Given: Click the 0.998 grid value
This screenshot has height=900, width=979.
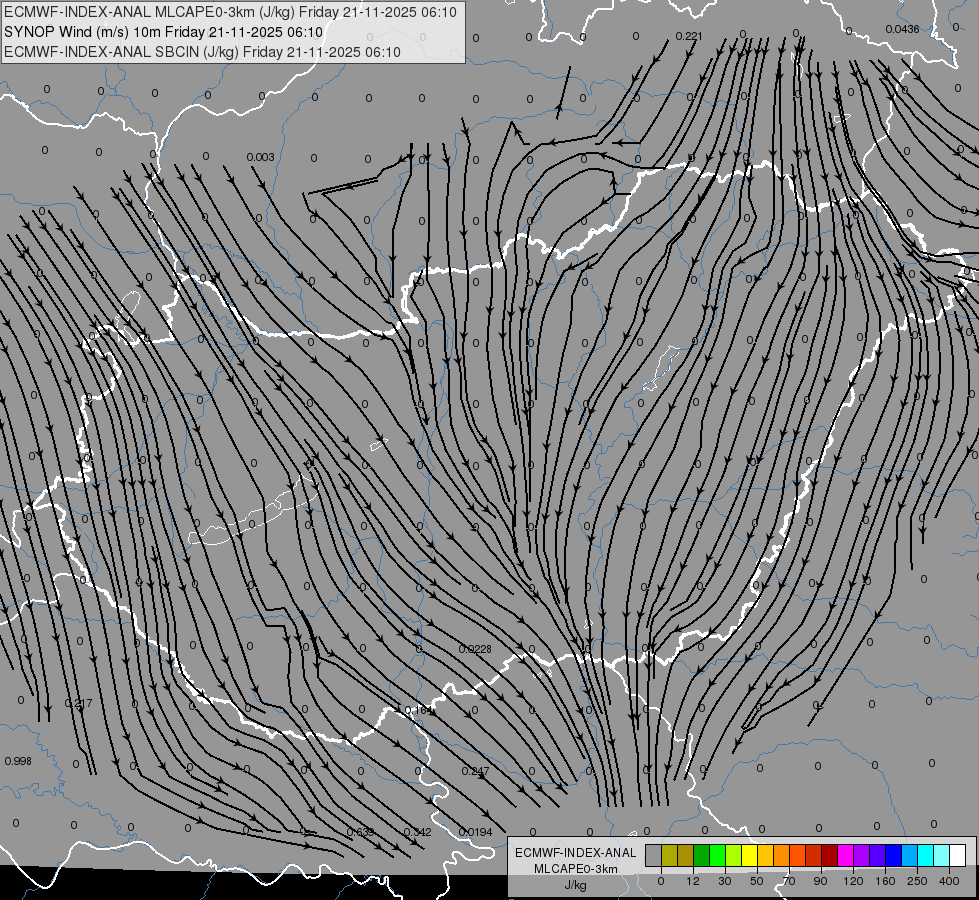Looking at the screenshot, I should [17, 761].
